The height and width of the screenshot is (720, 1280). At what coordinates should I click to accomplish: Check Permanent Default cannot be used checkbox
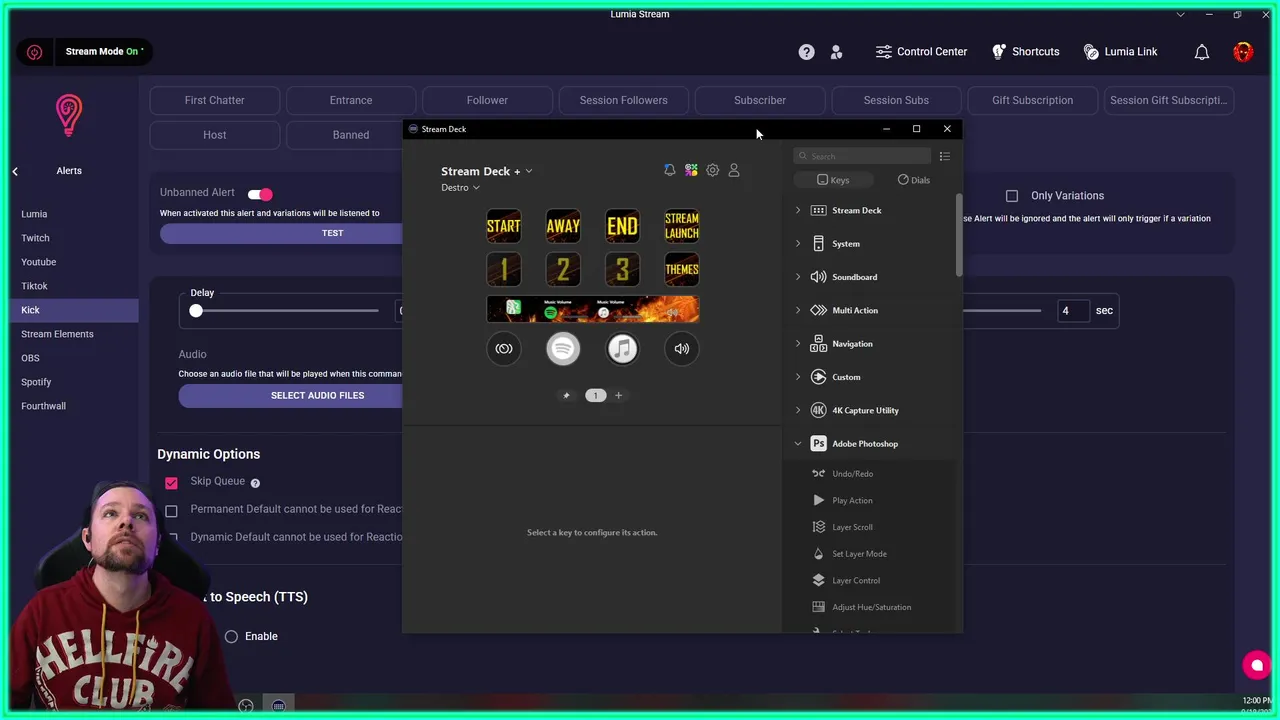(171, 511)
